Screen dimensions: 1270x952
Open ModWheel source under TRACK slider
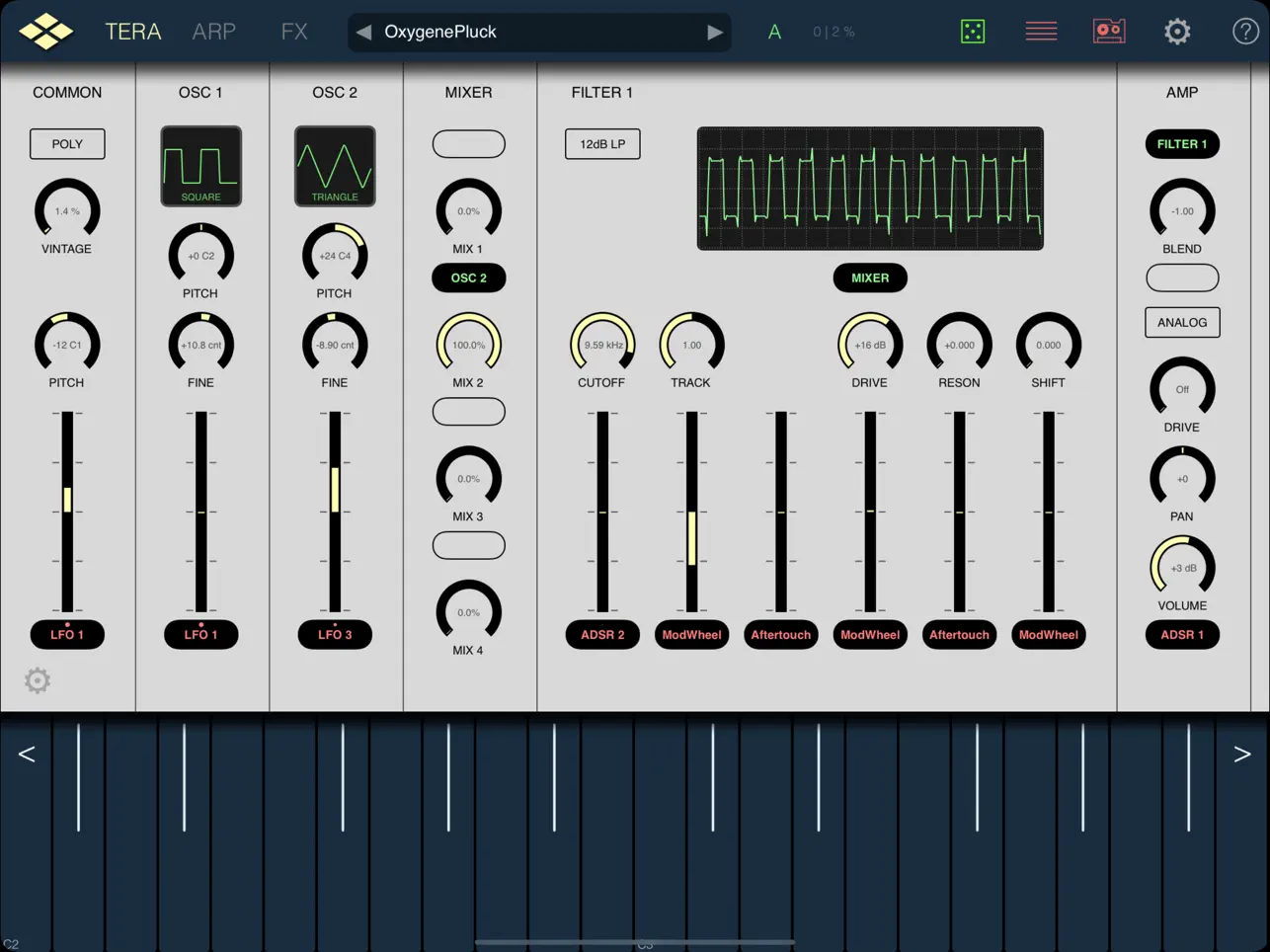691,635
